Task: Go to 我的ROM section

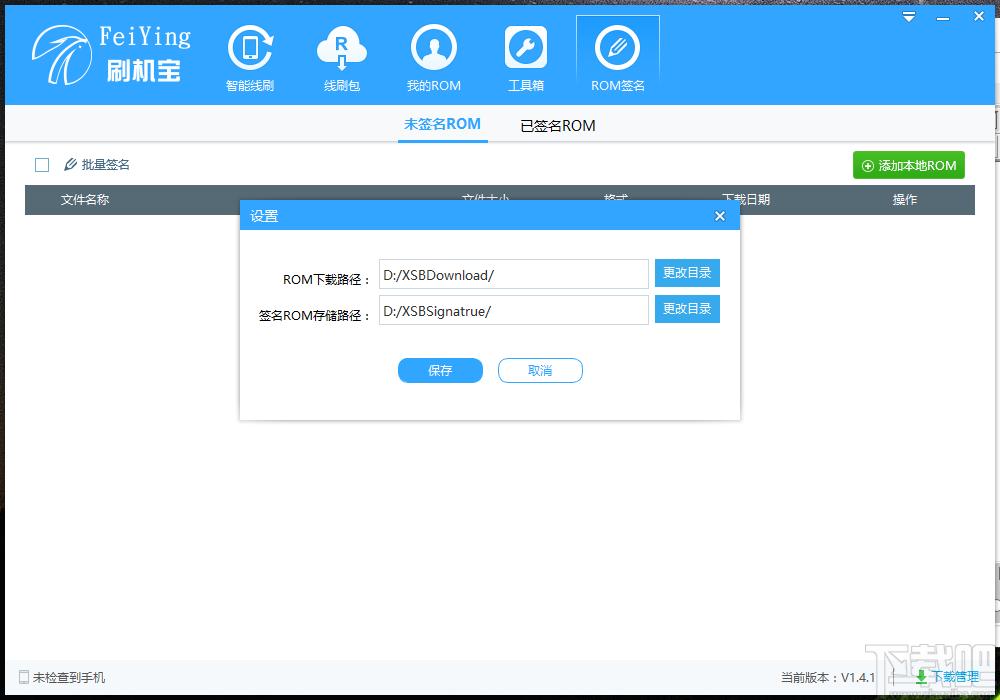Action: (434, 58)
